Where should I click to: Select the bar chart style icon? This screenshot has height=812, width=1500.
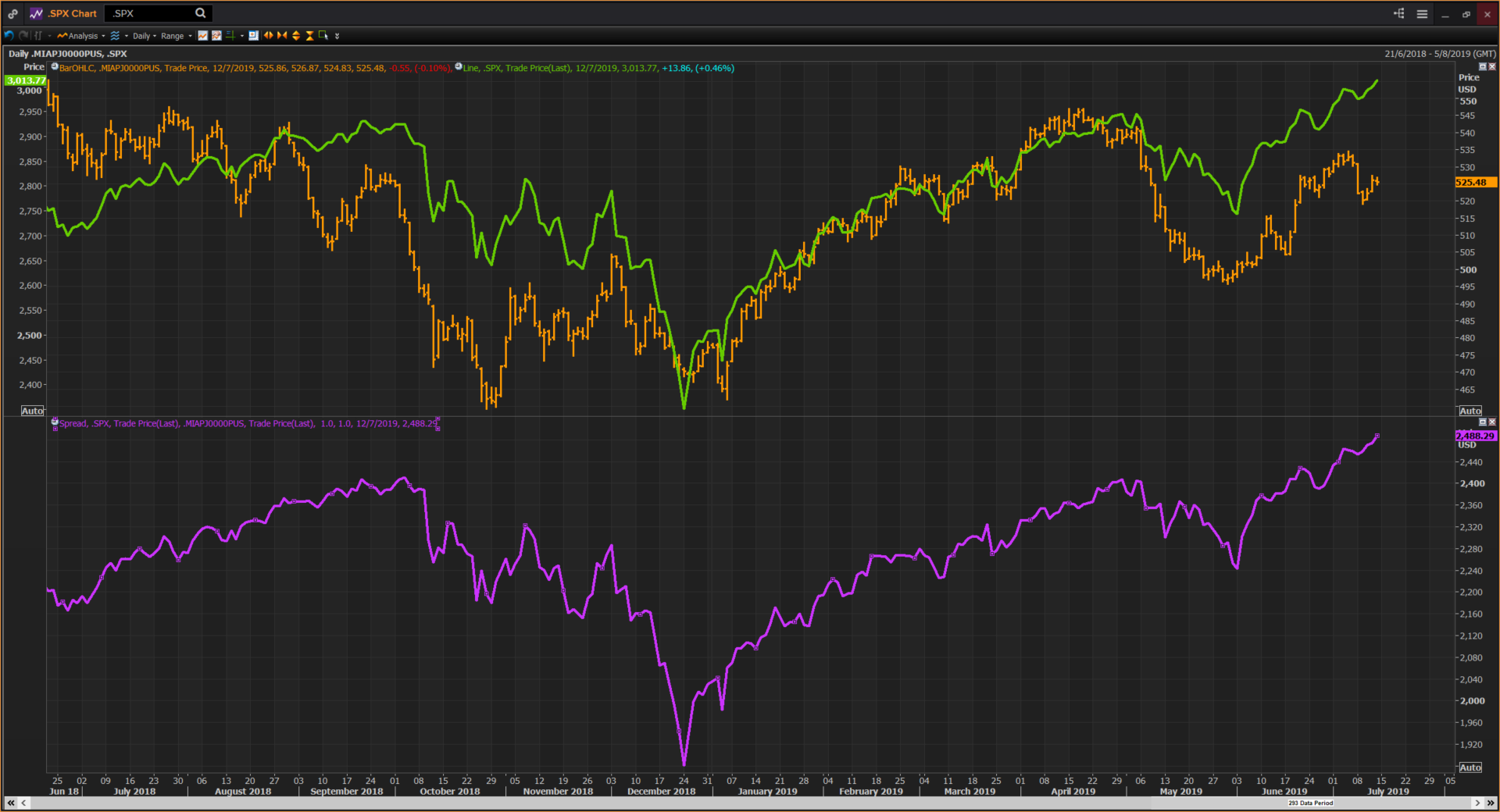click(38, 35)
